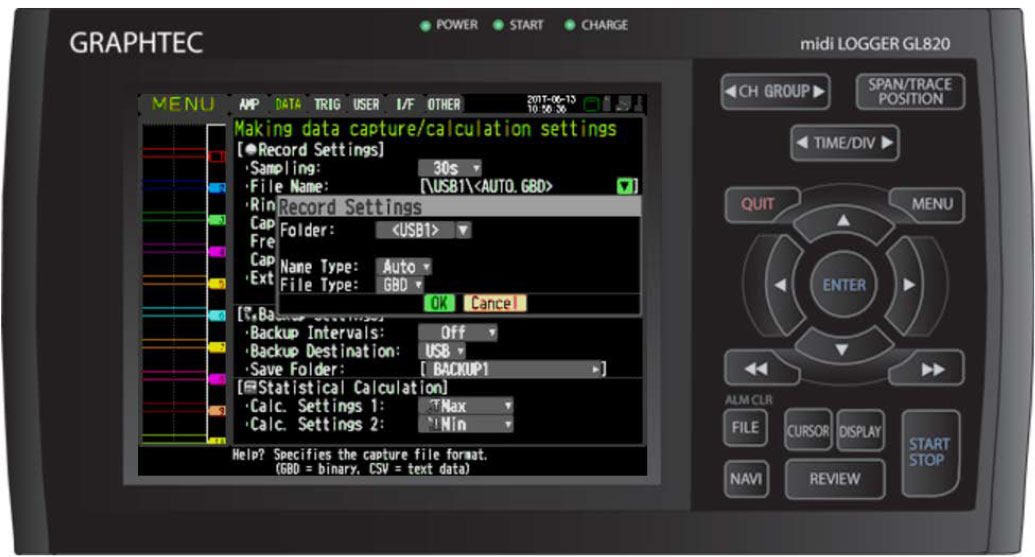1035x557 pixels.
Task: Open the File Type GBD dropdown
Action: pyautogui.click(x=399, y=285)
